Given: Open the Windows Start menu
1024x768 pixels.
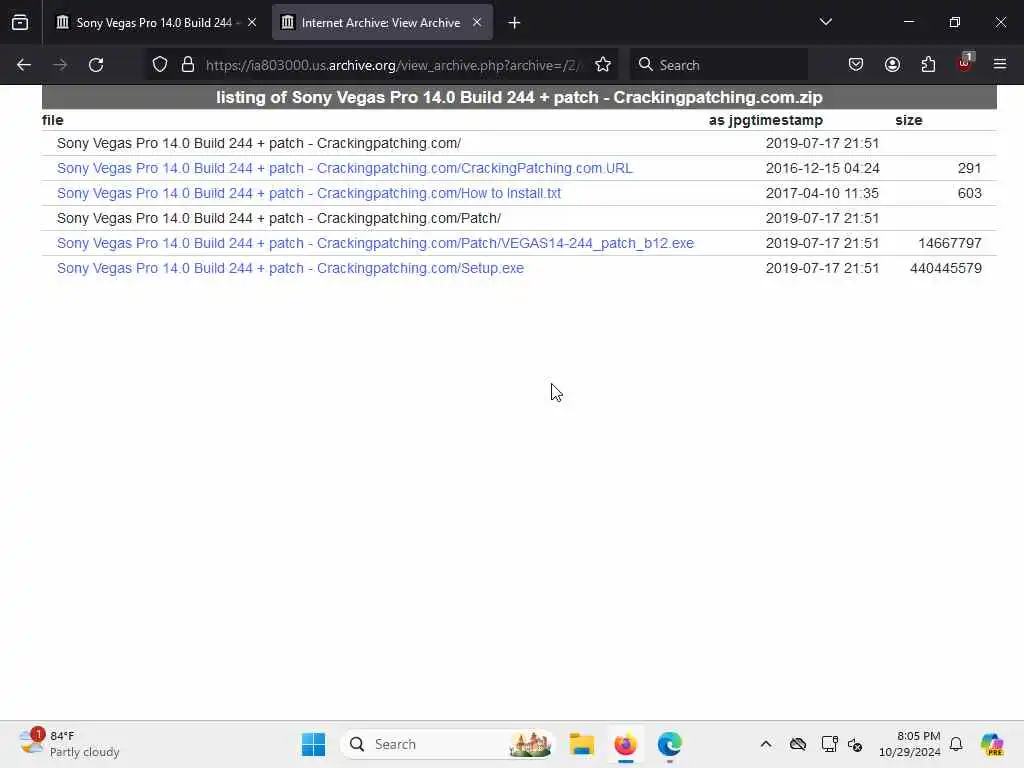Looking at the screenshot, I should point(313,744).
